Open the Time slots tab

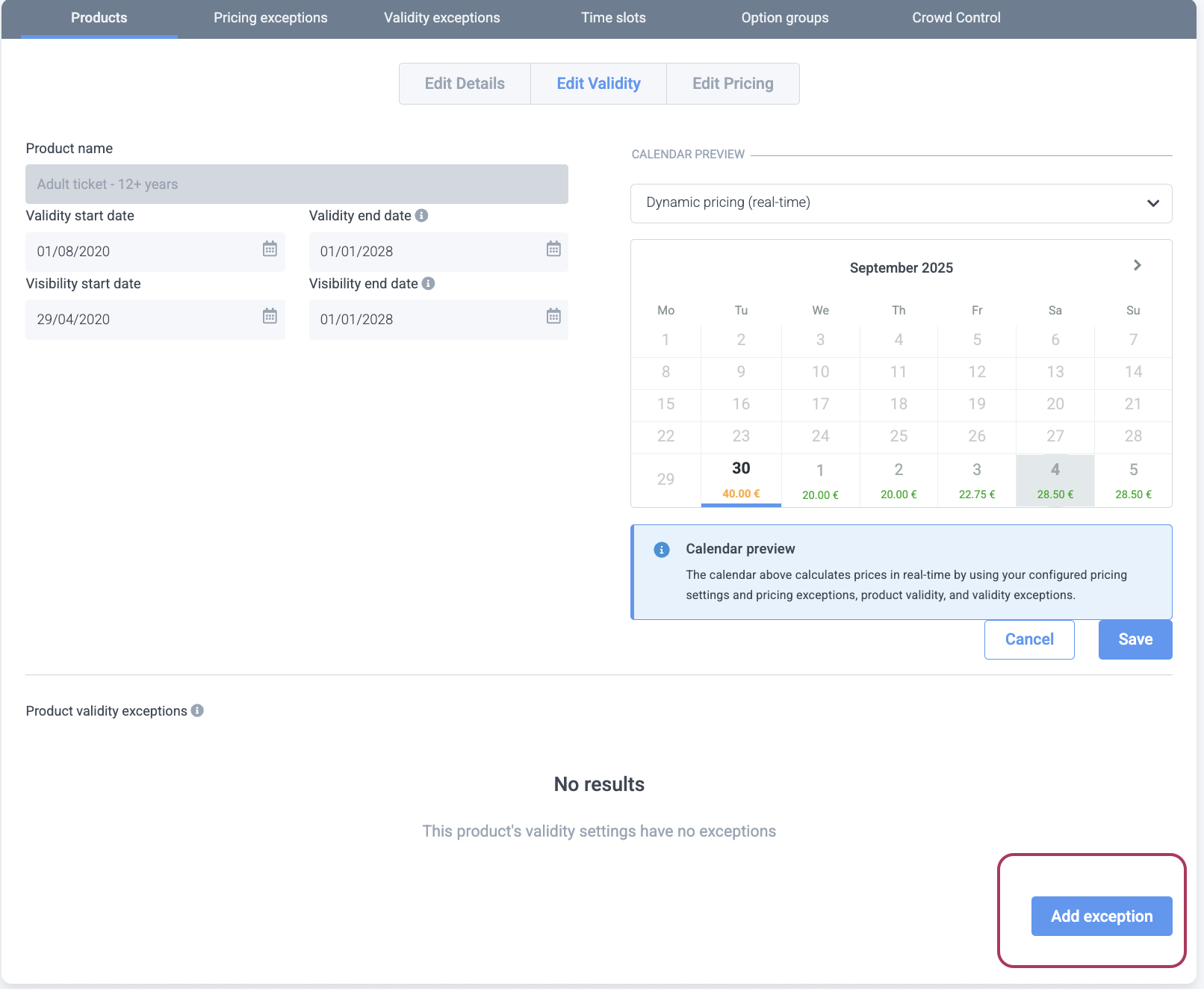tap(614, 18)
